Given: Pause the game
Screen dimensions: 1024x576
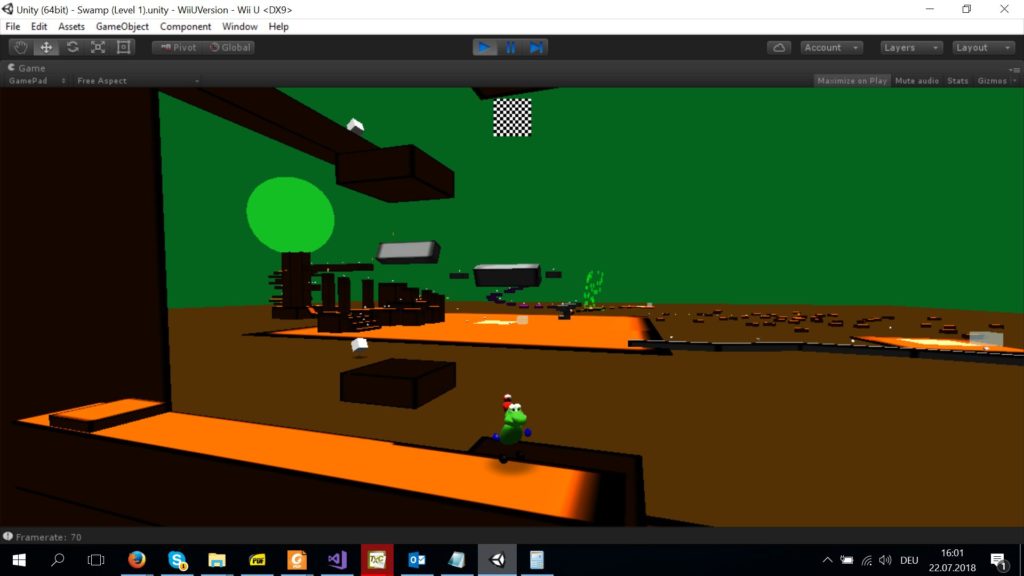Looking at the screenshot, I should 511,48.
